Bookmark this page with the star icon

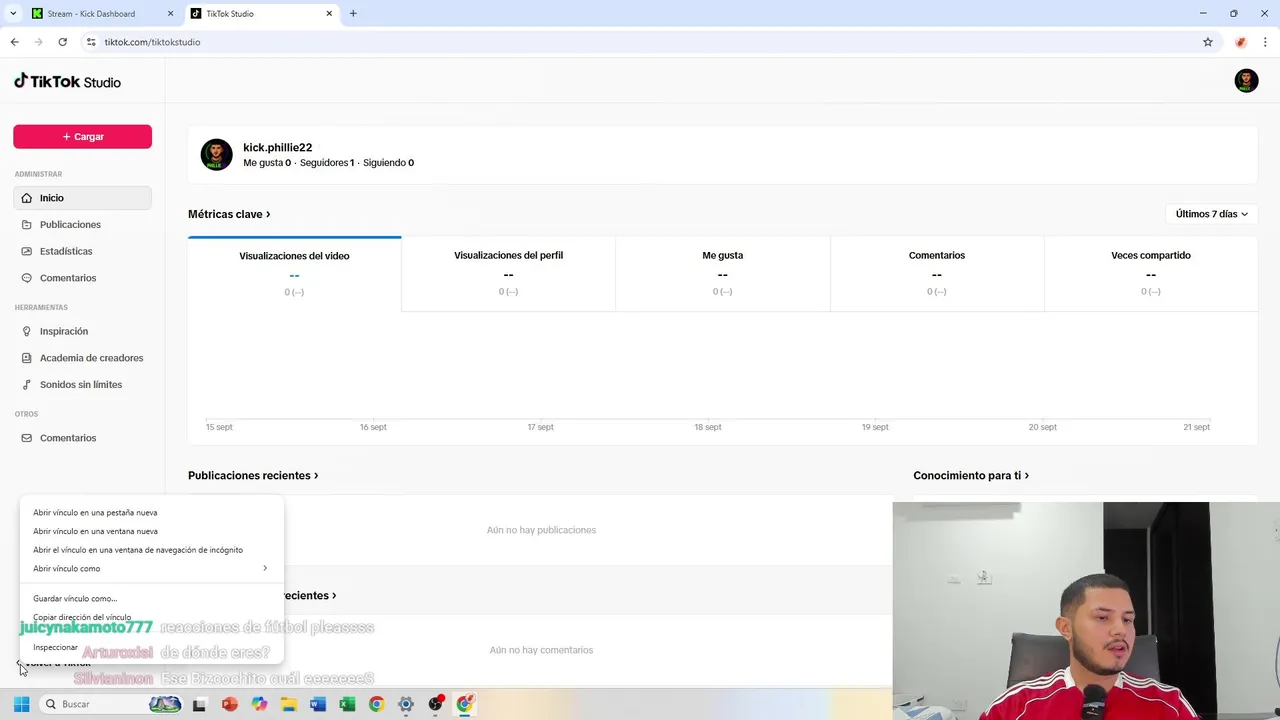click(1208, 42)
